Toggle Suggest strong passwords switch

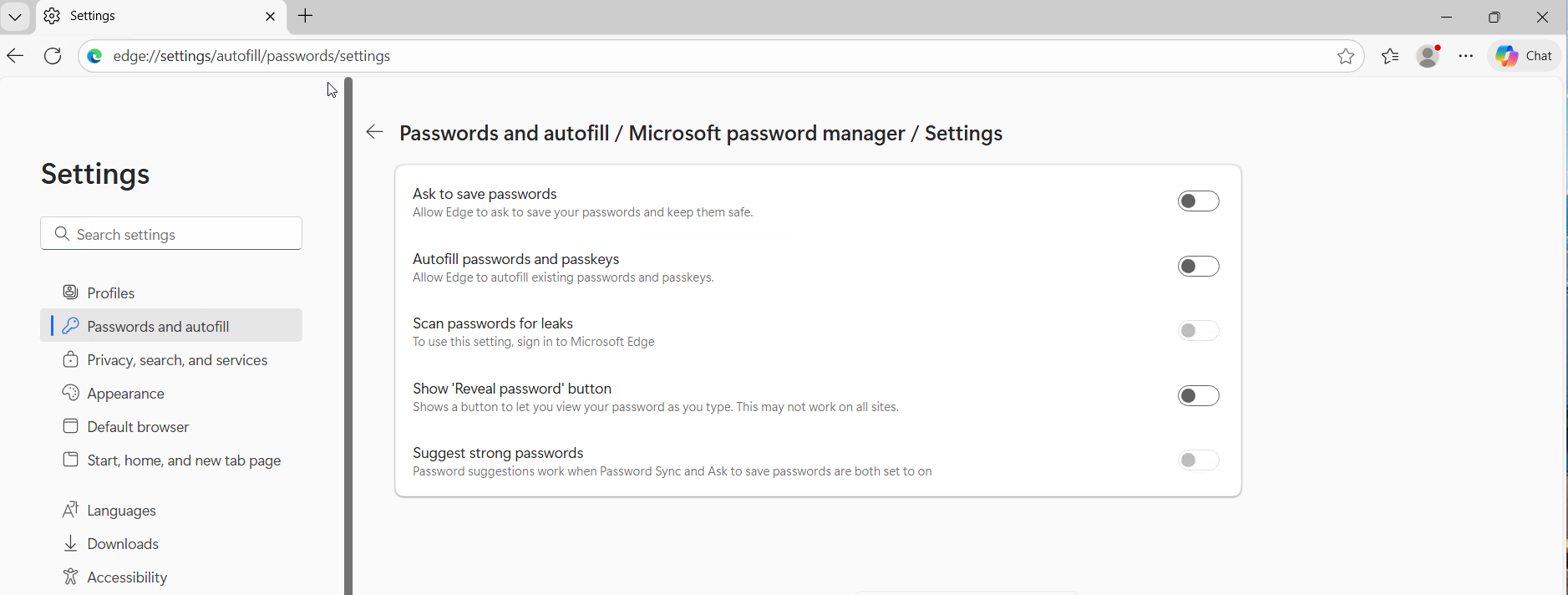point(1199,460)
